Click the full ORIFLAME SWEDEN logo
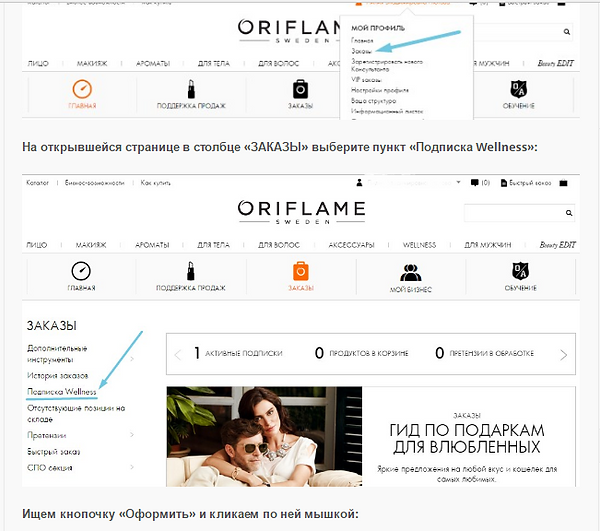The image size is (600, 531). point(301,212)
